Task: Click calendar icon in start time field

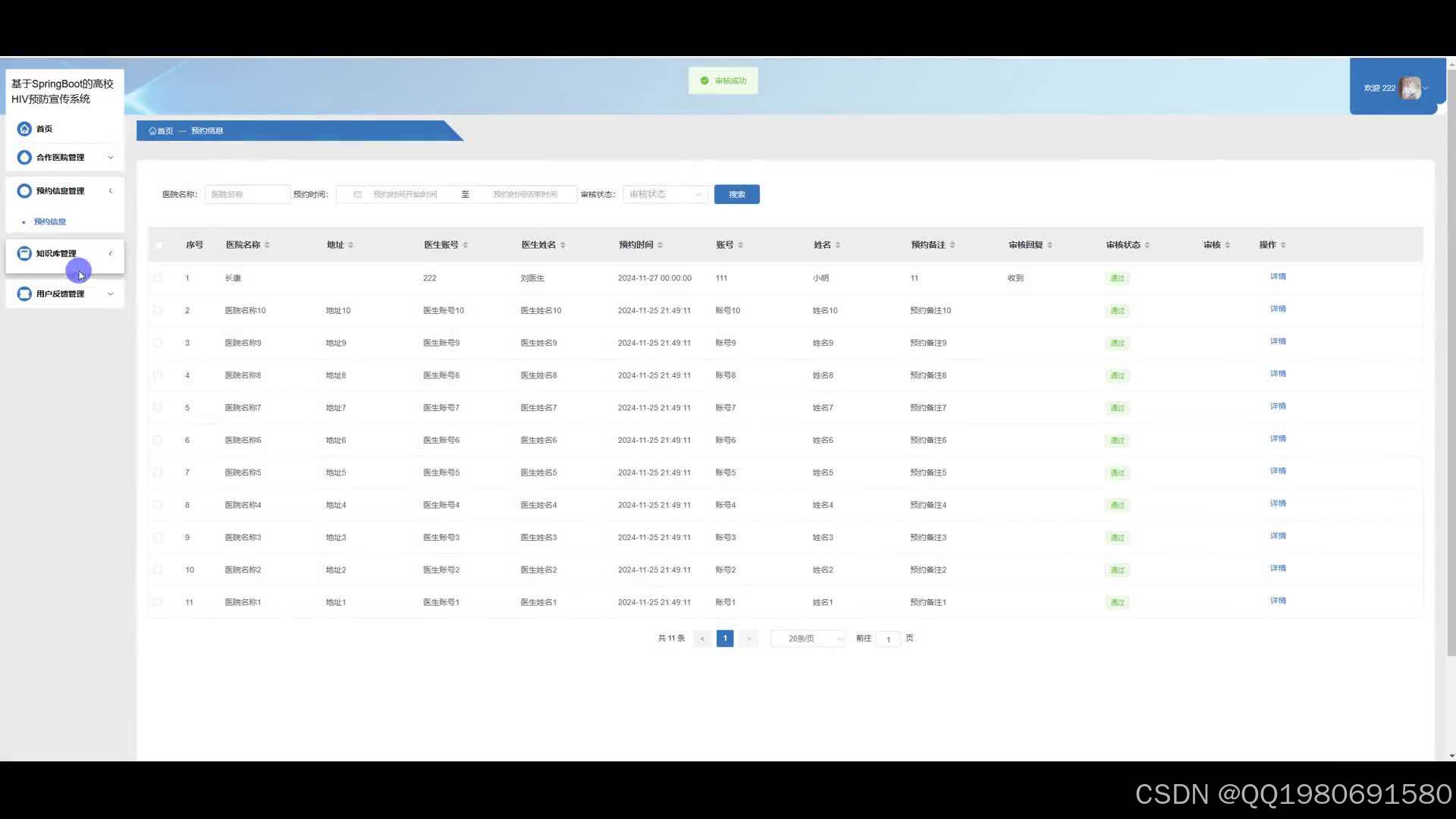Action: tap(357, 195)
